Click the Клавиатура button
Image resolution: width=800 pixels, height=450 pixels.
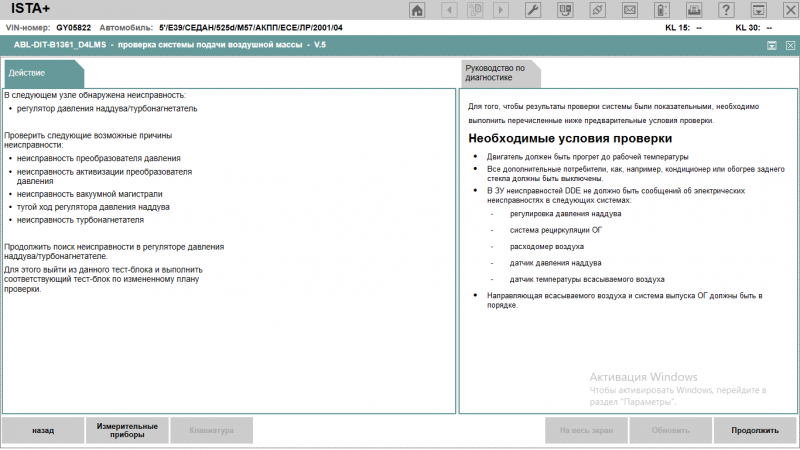click(x=211, y=431)
